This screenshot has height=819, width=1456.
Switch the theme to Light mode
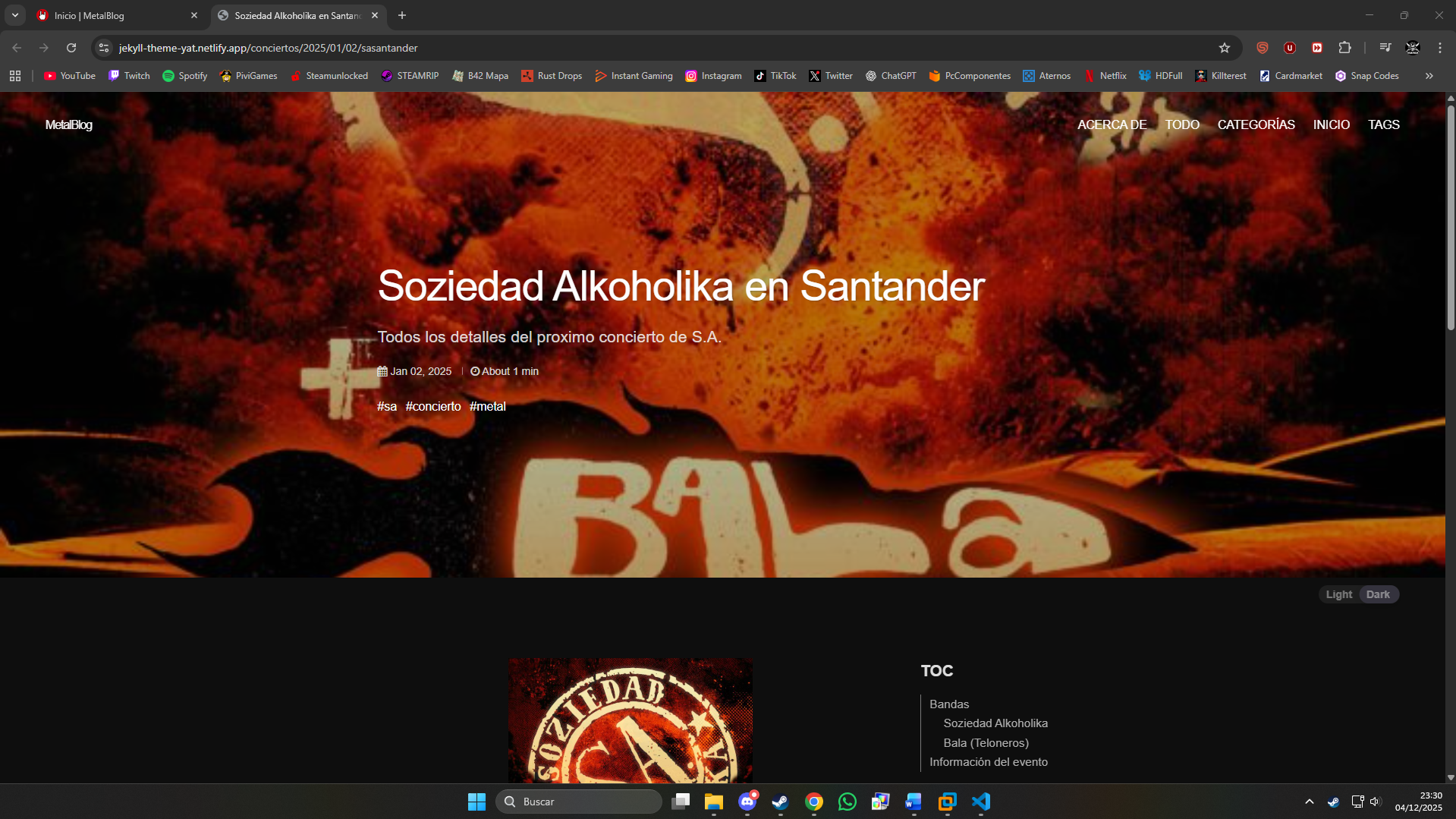coord(1338,594)
